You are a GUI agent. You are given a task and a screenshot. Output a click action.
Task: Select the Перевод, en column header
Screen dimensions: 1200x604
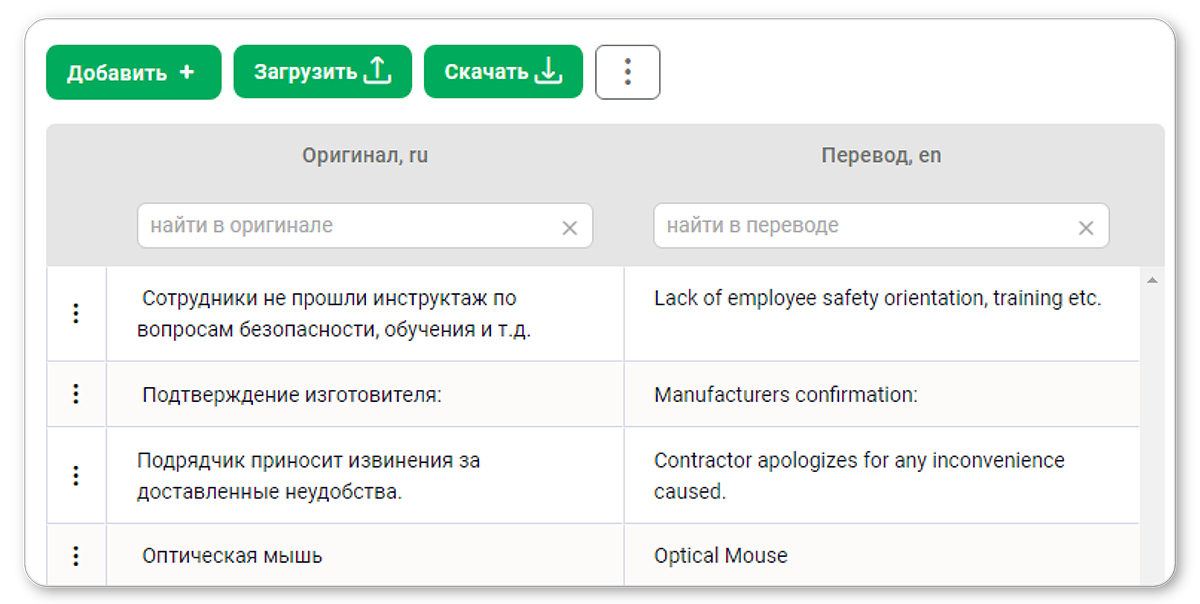[x=881, y=156]
